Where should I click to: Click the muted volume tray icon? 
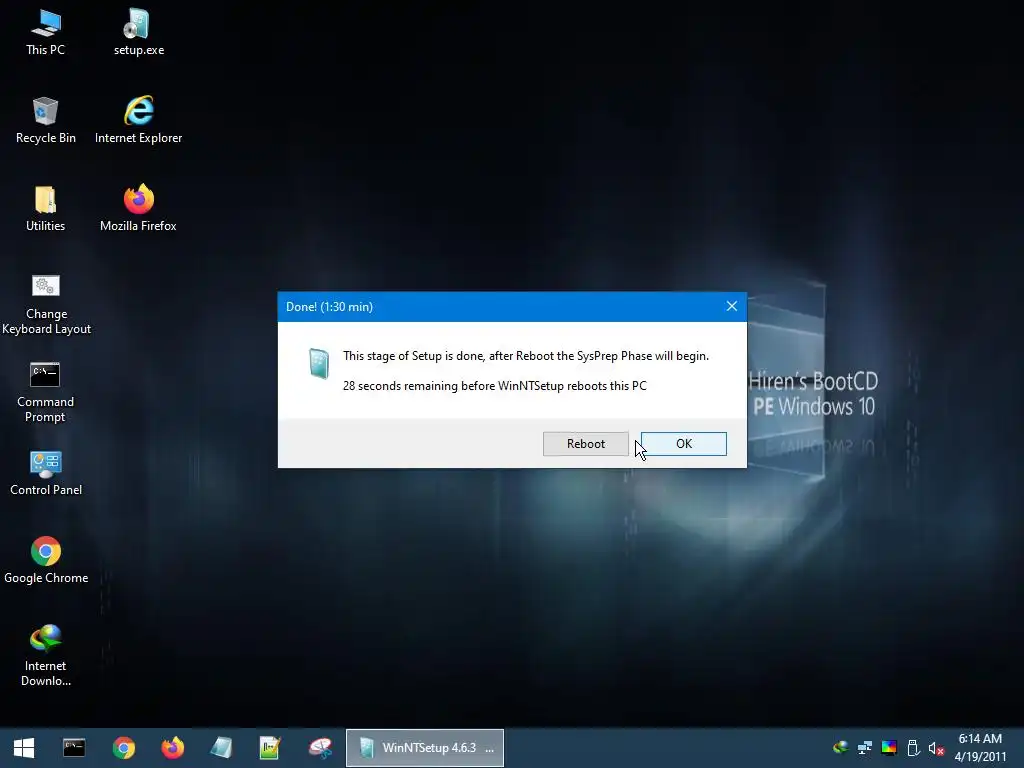coord(936,748)
